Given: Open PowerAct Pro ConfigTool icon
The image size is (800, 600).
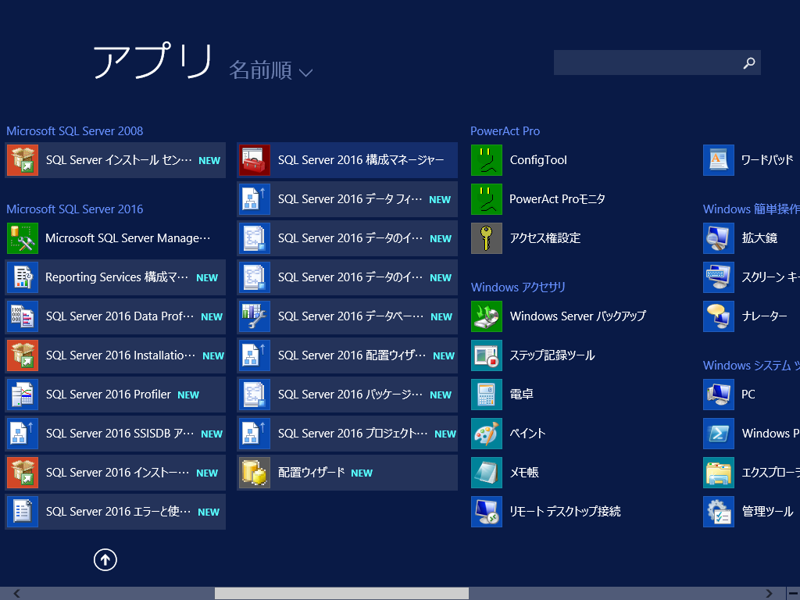Looking at the screenshot, I should pos(487,160).
